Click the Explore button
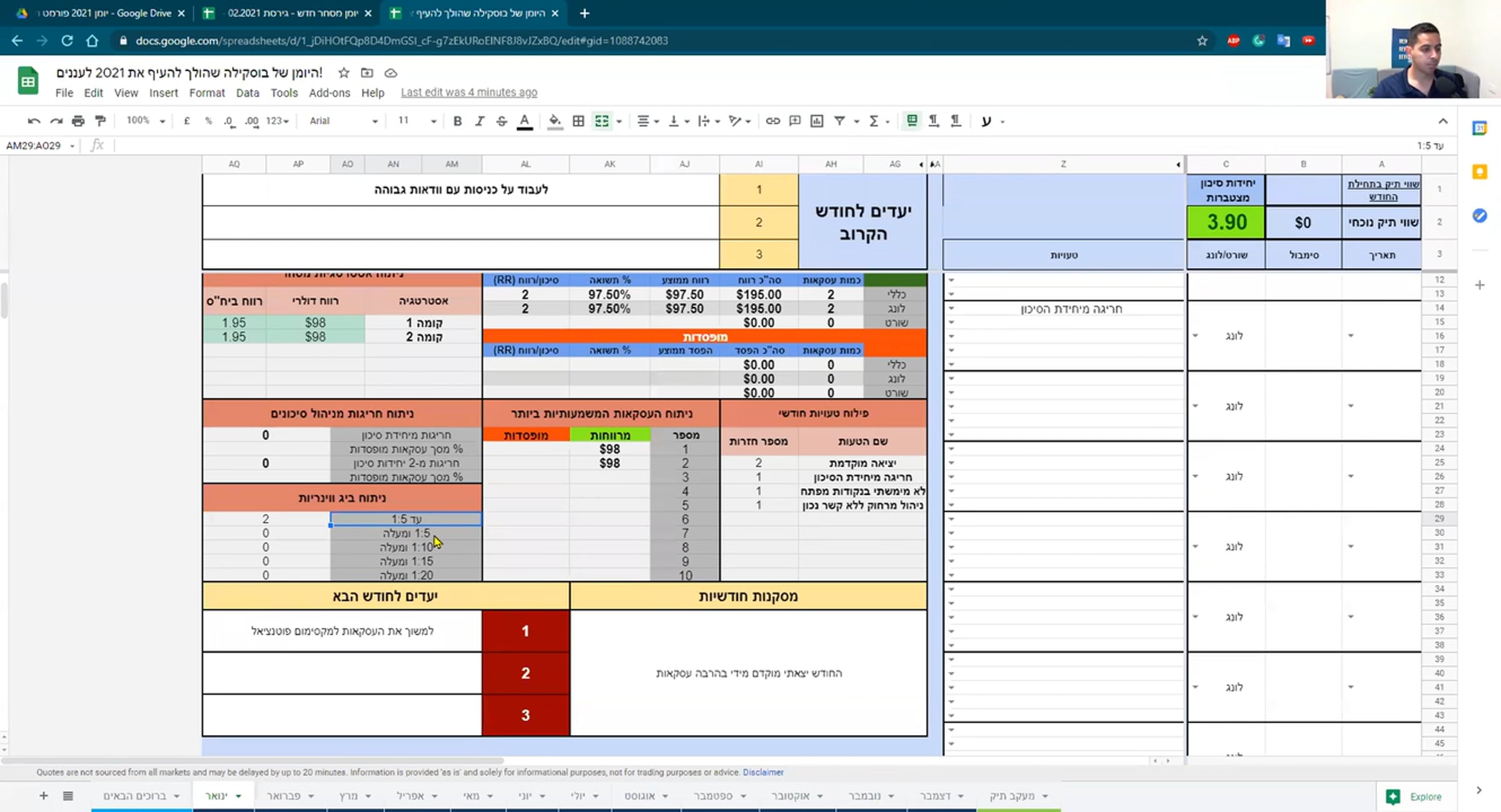1501x812 pixels. click(x=1415, y=796)
